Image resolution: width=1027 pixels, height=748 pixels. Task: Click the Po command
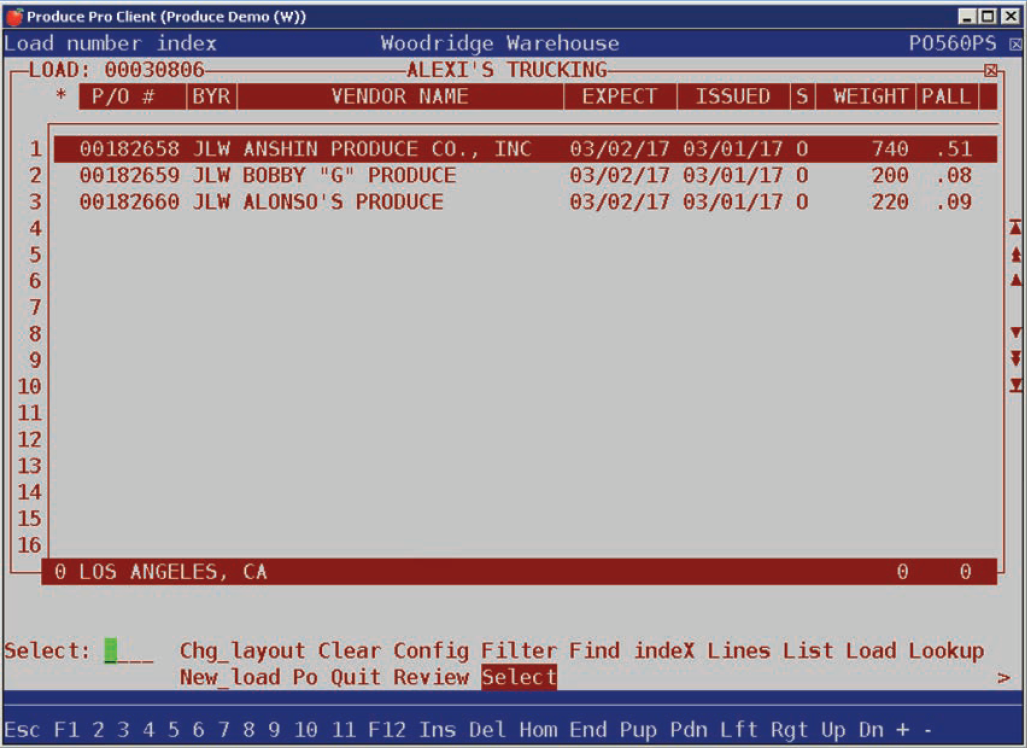(305, 677)
